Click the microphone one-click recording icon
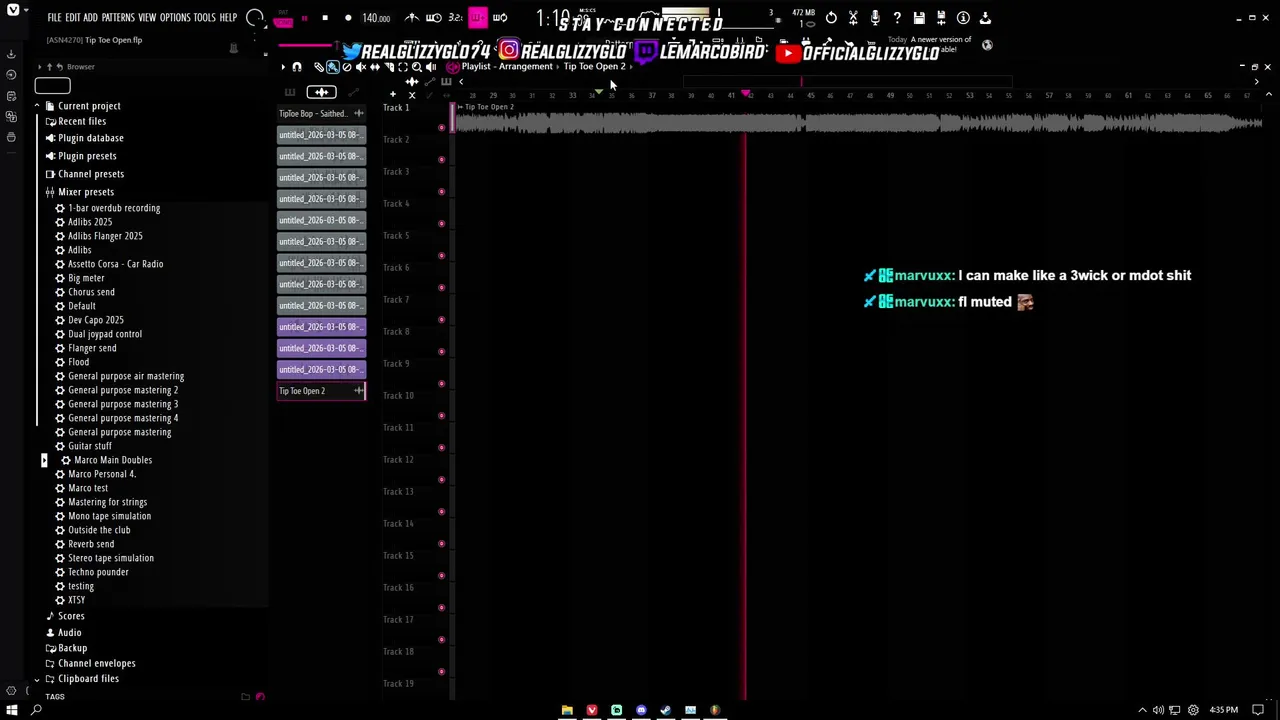Screen dimensions: 1280x720 click(875, 18)
